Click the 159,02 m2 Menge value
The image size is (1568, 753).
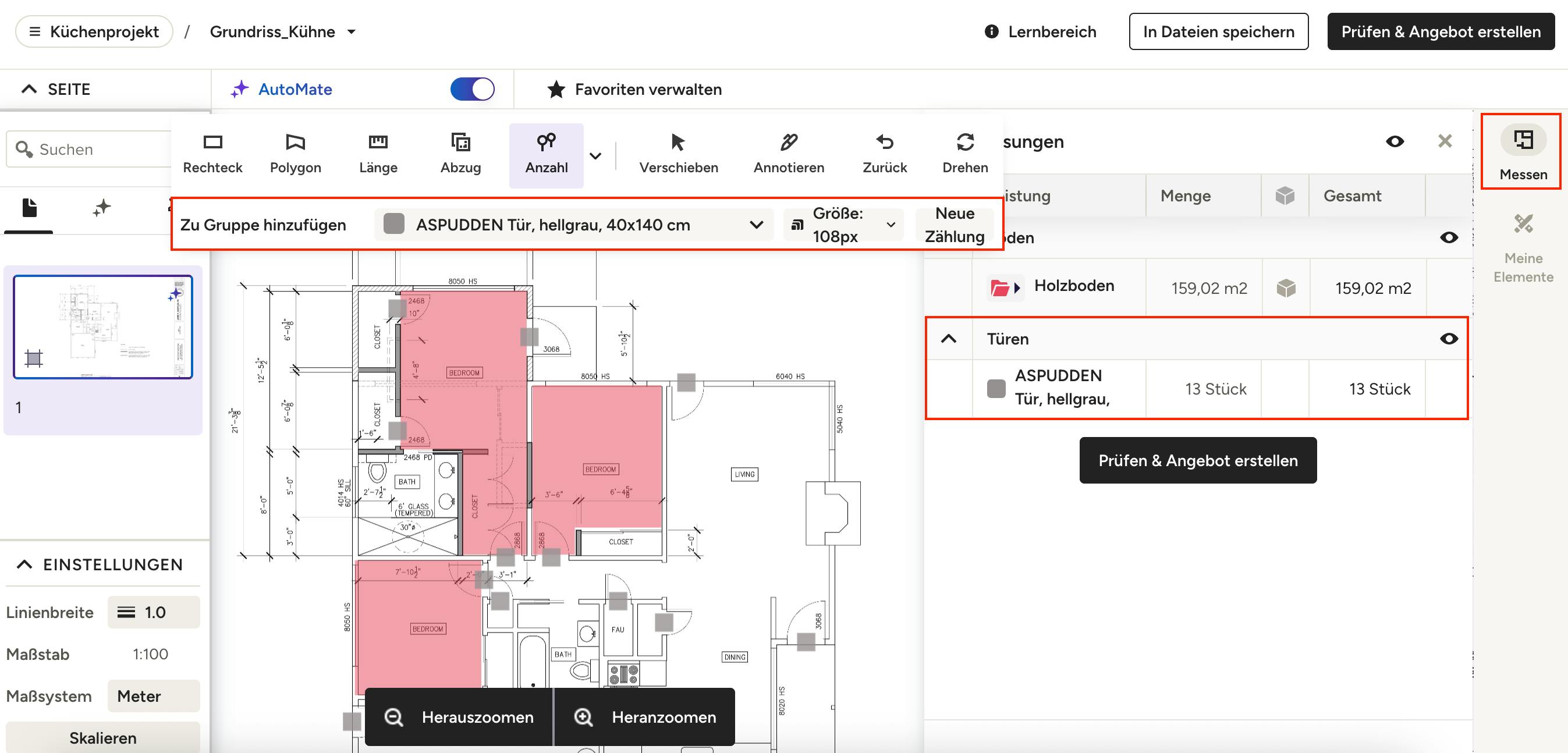click(x=1209, y=288)
